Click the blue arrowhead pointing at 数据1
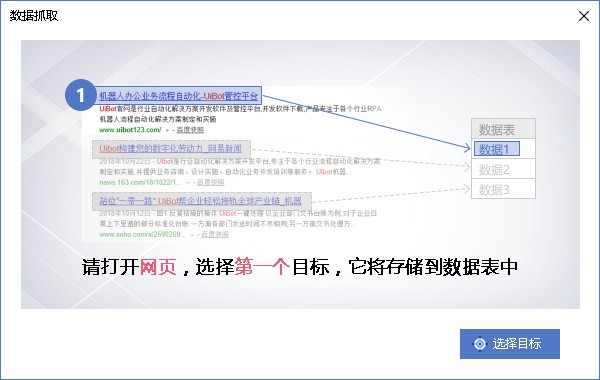The image size is (600, 380). coord(467,147)
